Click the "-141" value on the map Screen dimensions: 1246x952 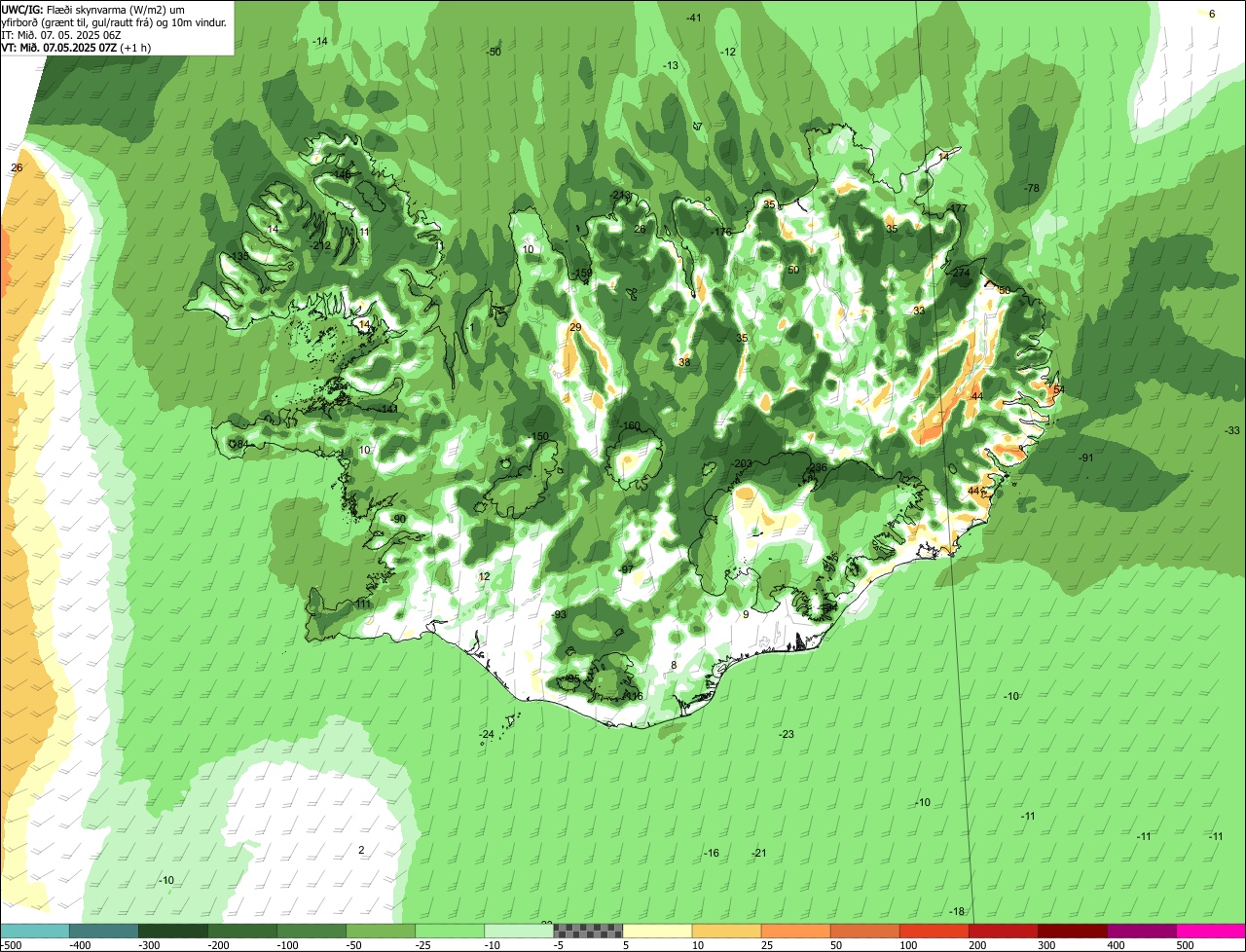[388, 409]
